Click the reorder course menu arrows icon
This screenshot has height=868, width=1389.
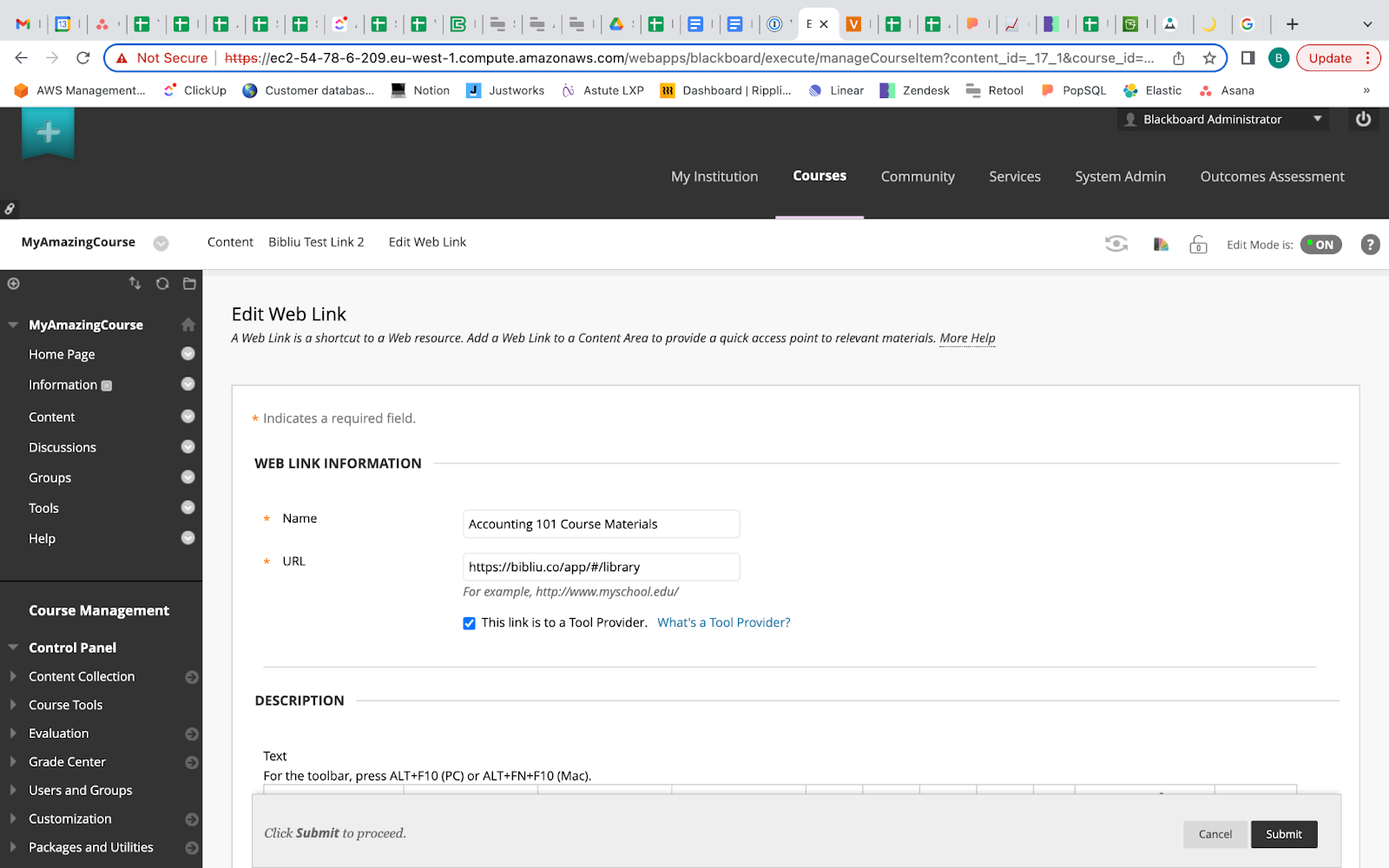[135, 284]
